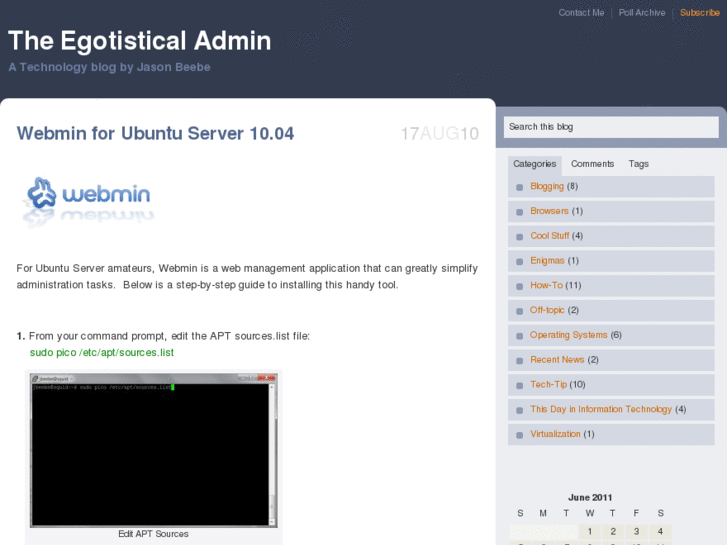Click the bullet icon beside This Day in Information Technology
The width and height of the screenshot is (727, 545).
click(519, 410)
